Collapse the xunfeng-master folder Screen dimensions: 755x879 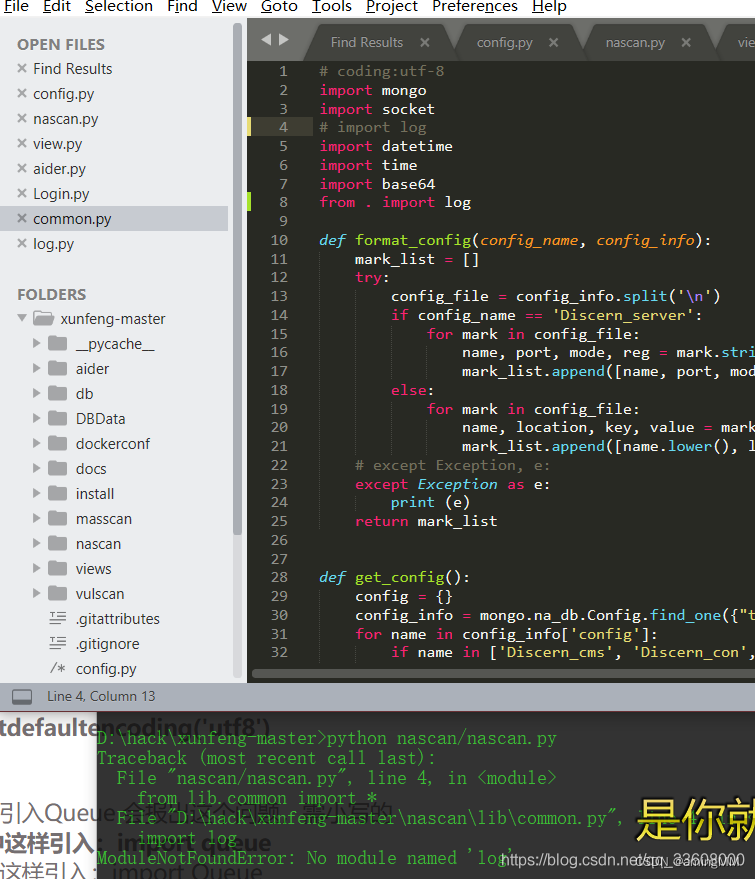[x=22, y=318]
